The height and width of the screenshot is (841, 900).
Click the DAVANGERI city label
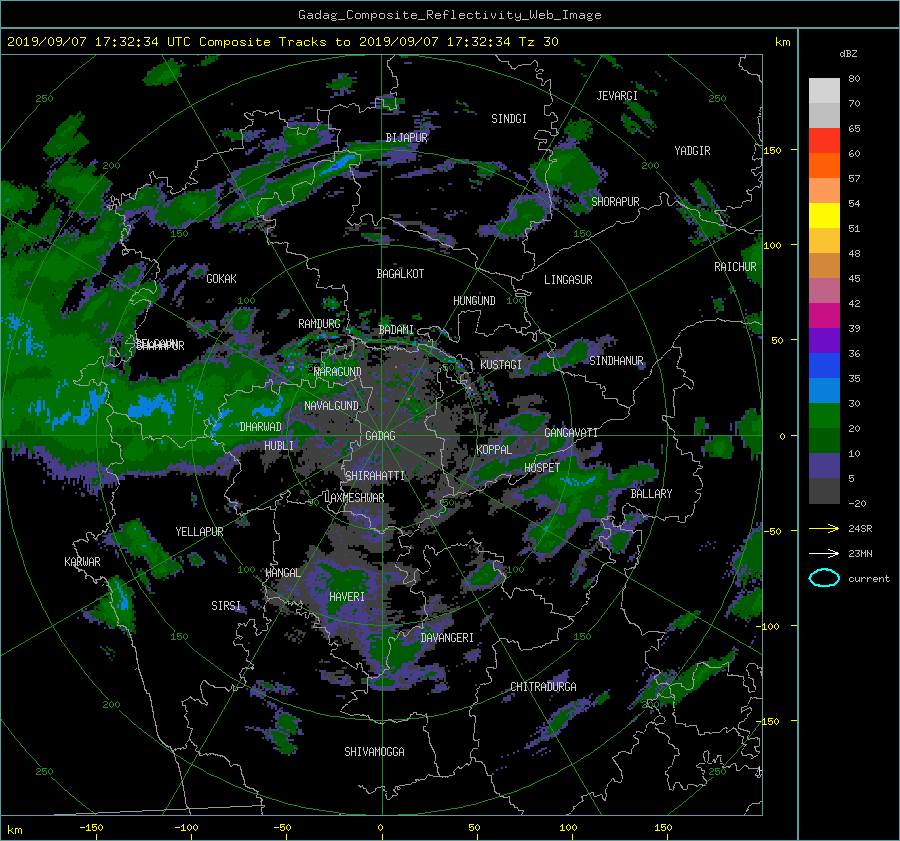447,638
